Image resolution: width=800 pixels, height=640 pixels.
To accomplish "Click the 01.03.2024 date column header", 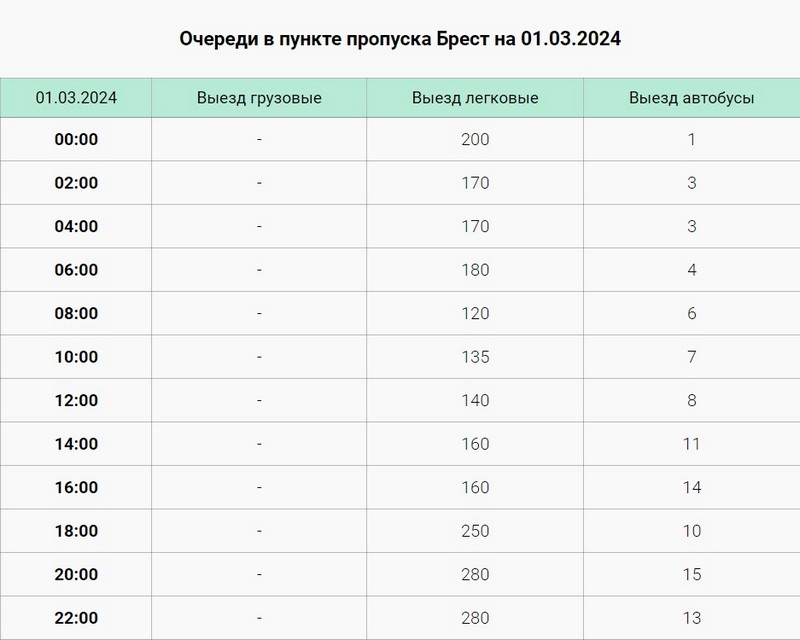I will pyautogui.click(x=76, y=98).
